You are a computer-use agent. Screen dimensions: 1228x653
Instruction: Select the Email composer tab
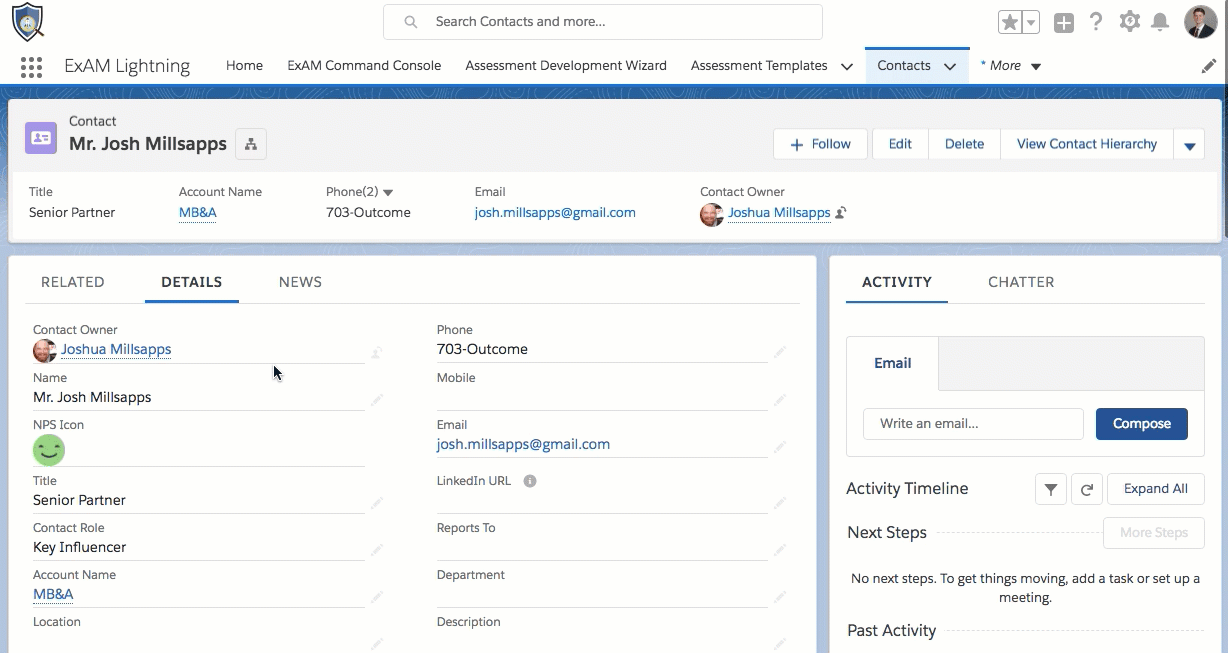893,363
